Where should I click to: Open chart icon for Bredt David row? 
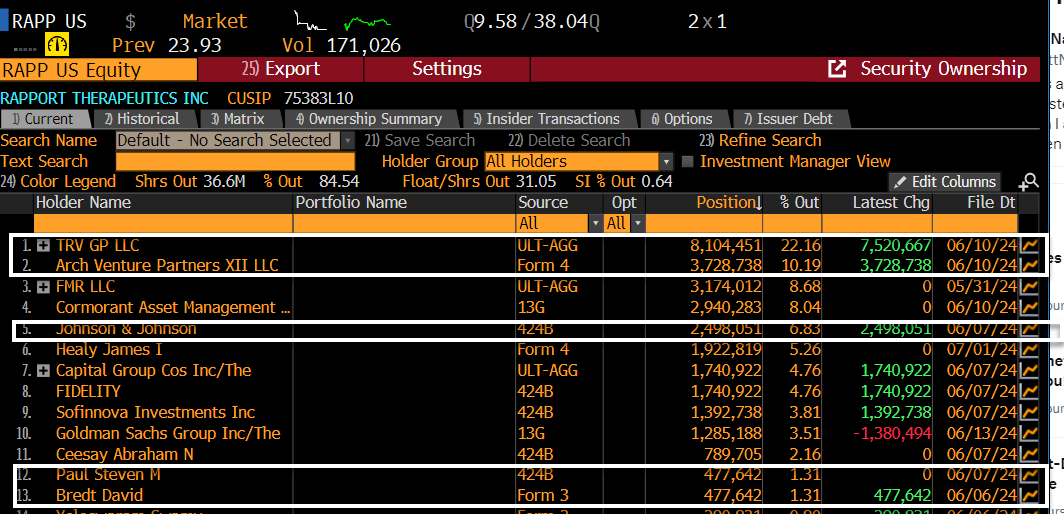1029,495
